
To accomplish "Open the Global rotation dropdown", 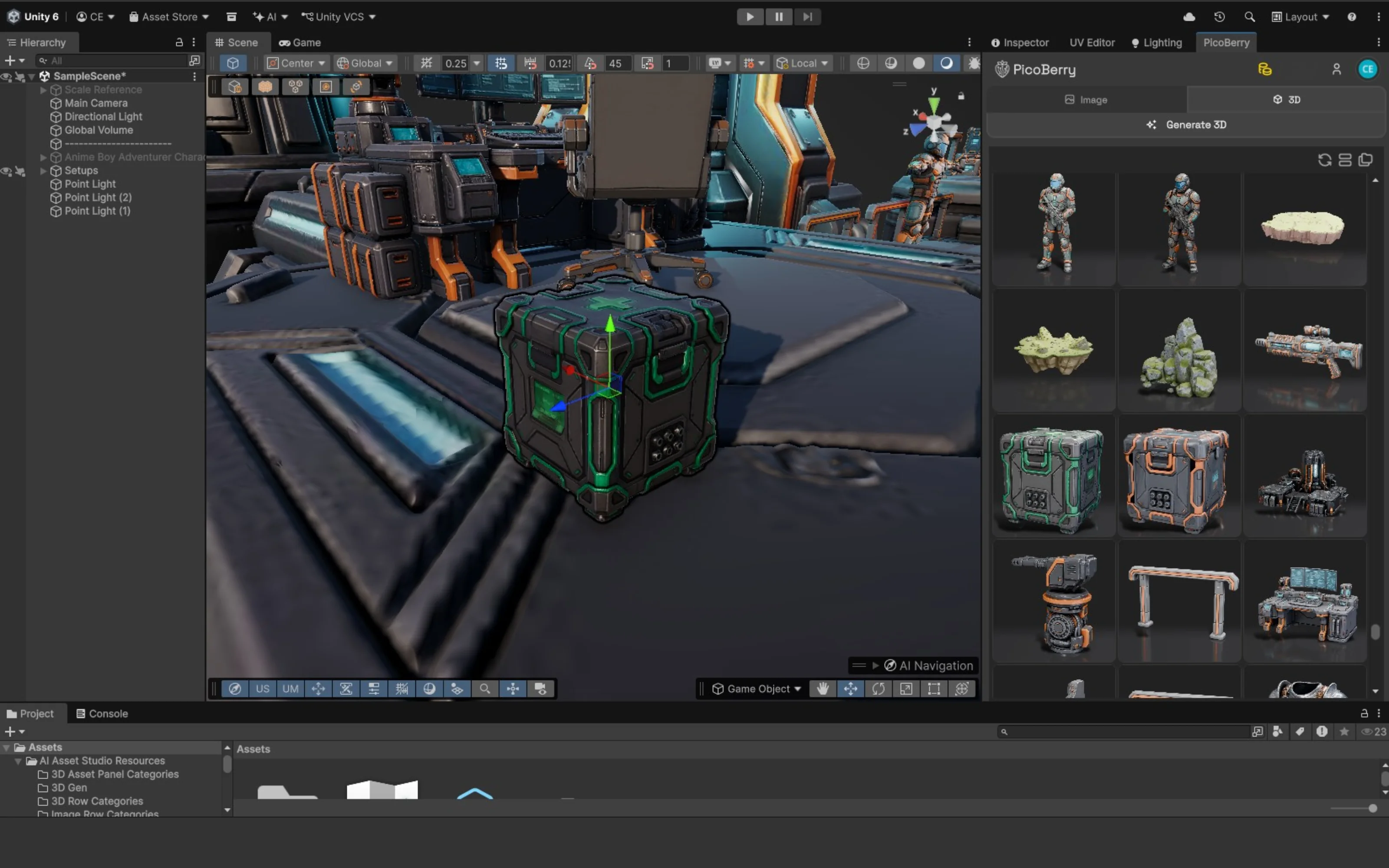I will tap(365, 63).
